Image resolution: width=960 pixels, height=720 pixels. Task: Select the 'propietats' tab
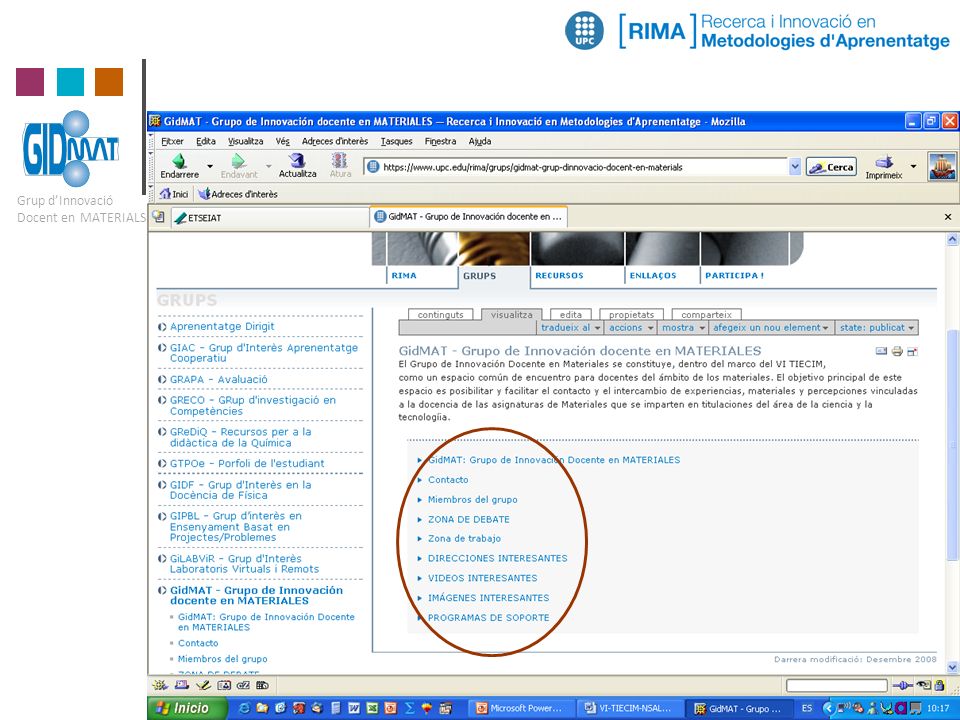click(631, 315)
